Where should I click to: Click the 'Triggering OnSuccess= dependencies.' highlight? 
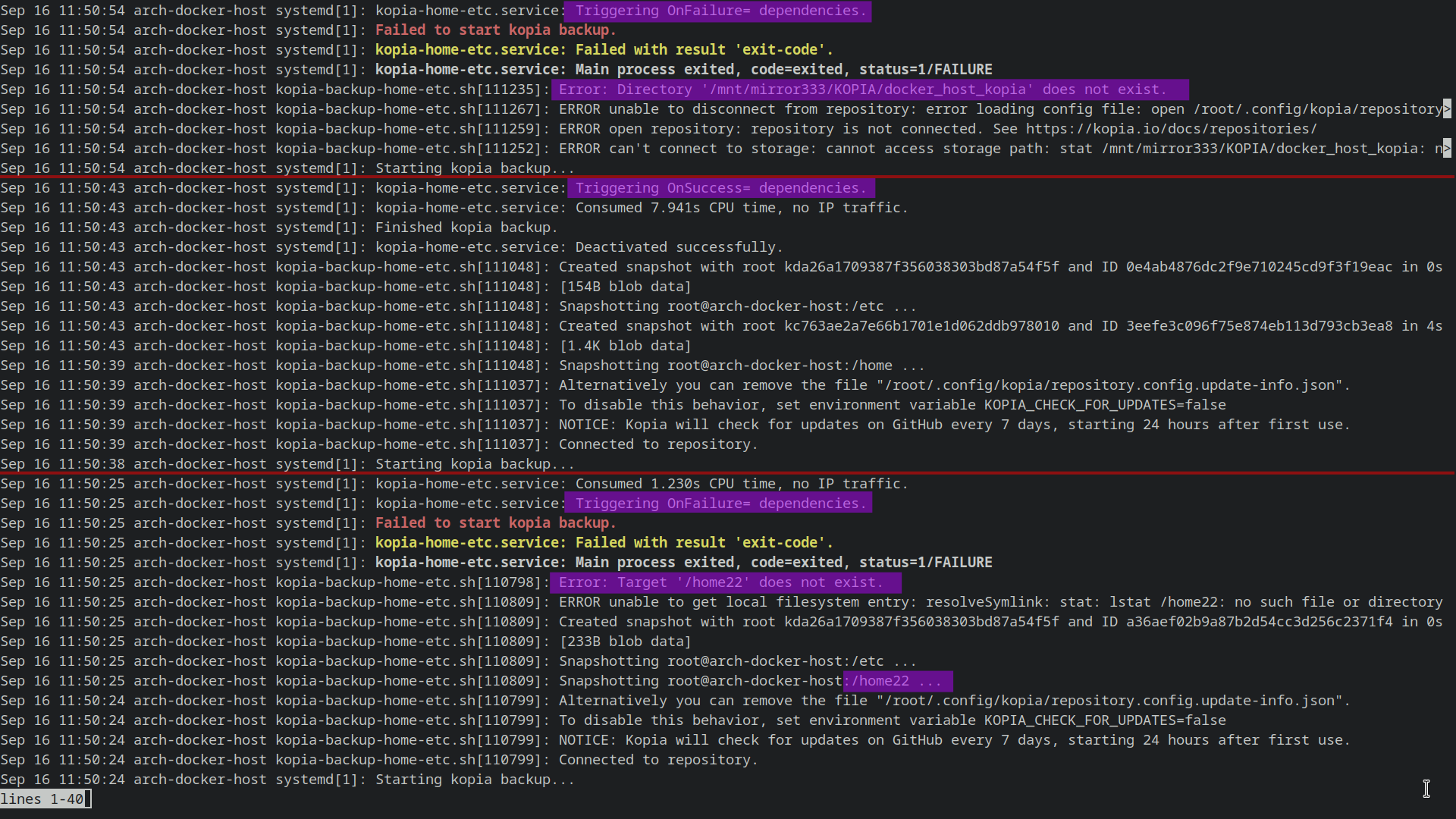click(720, 188)
